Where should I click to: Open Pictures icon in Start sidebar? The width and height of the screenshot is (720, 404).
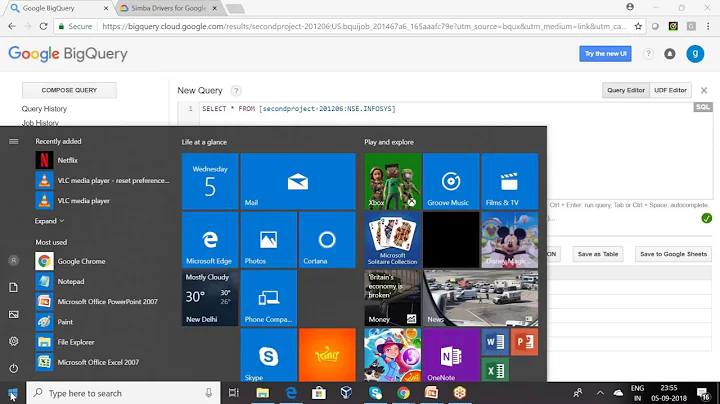pyautogui.click(x=14, y=314)
